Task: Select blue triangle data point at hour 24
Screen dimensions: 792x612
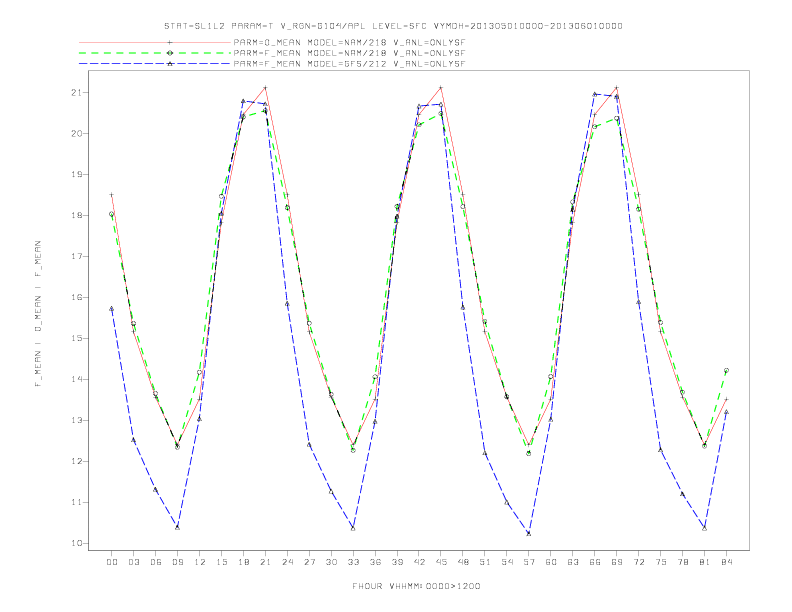Action: pyautogui.click(x=287, y=303)
